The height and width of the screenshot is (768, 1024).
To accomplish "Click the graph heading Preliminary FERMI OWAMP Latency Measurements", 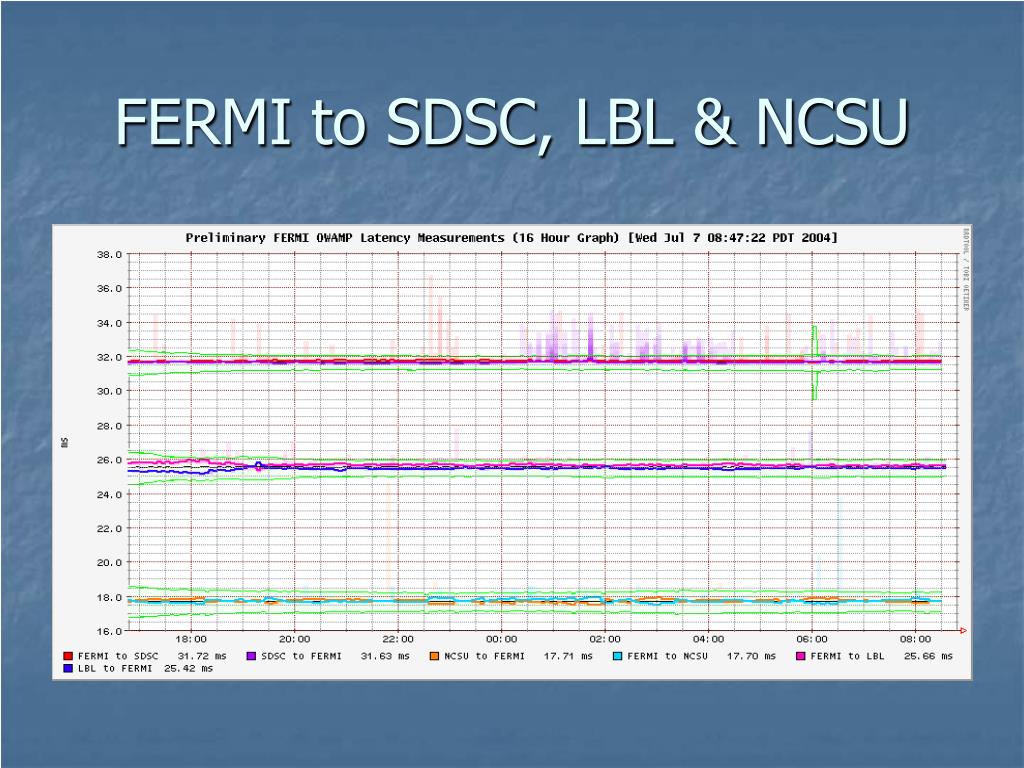I will (x=345, y=238).
